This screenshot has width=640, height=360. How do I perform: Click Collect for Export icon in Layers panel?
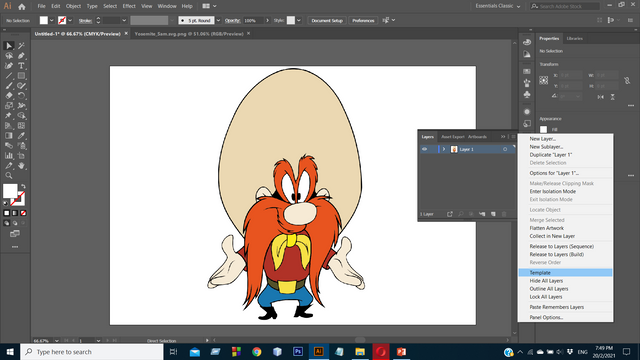click(450, 214)
